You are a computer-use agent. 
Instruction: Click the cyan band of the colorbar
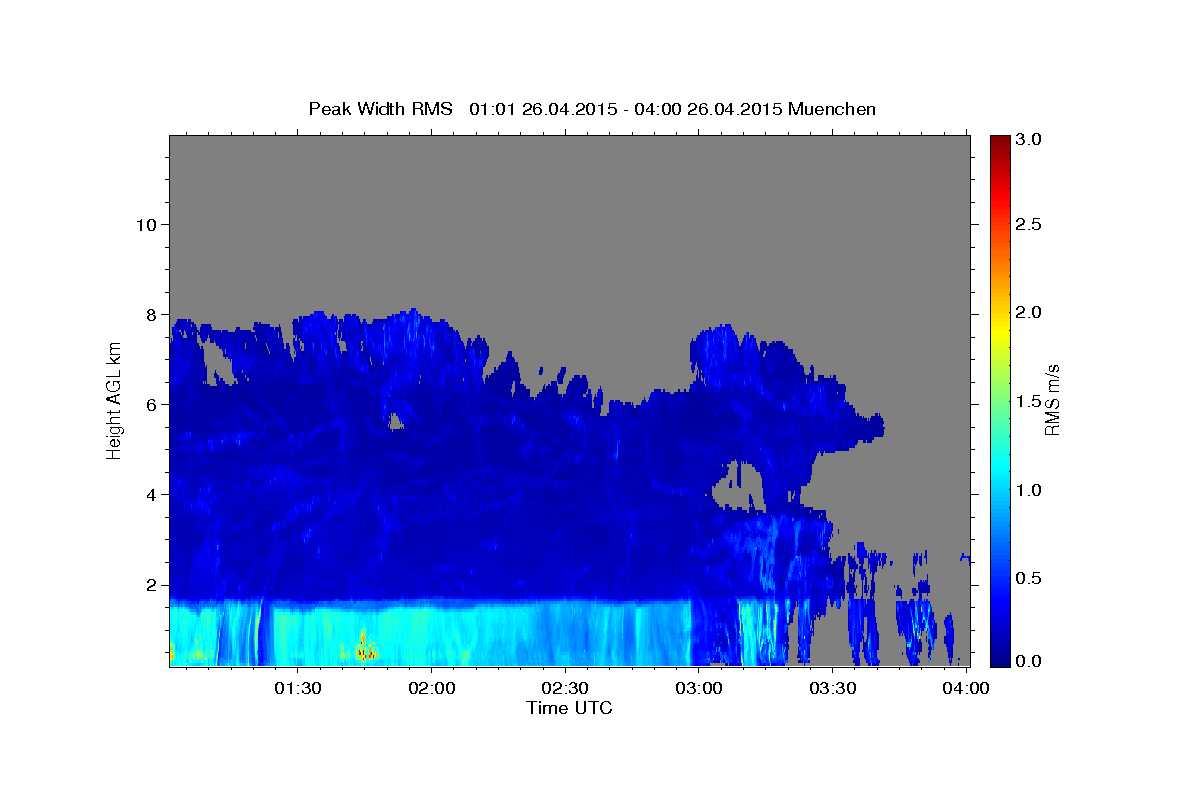(999, 465)
